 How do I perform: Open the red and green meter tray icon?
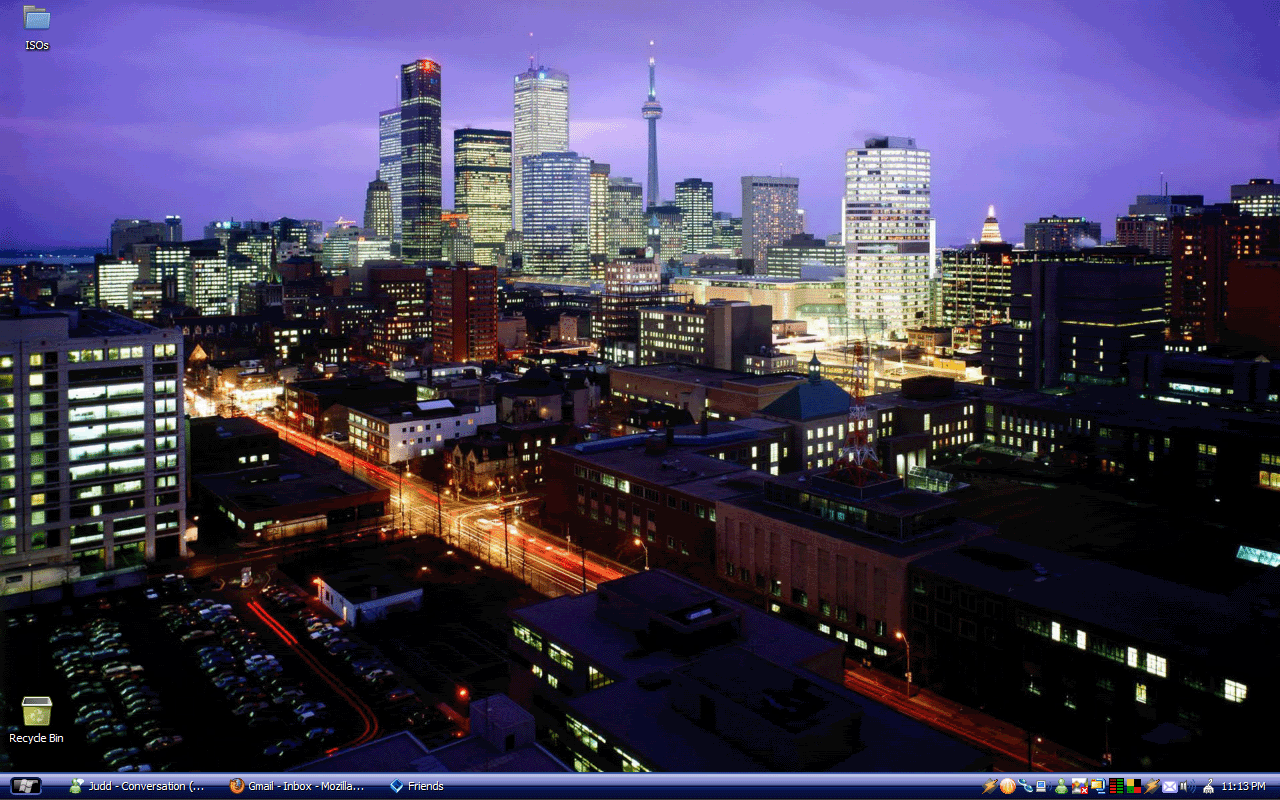point(1116,786)
